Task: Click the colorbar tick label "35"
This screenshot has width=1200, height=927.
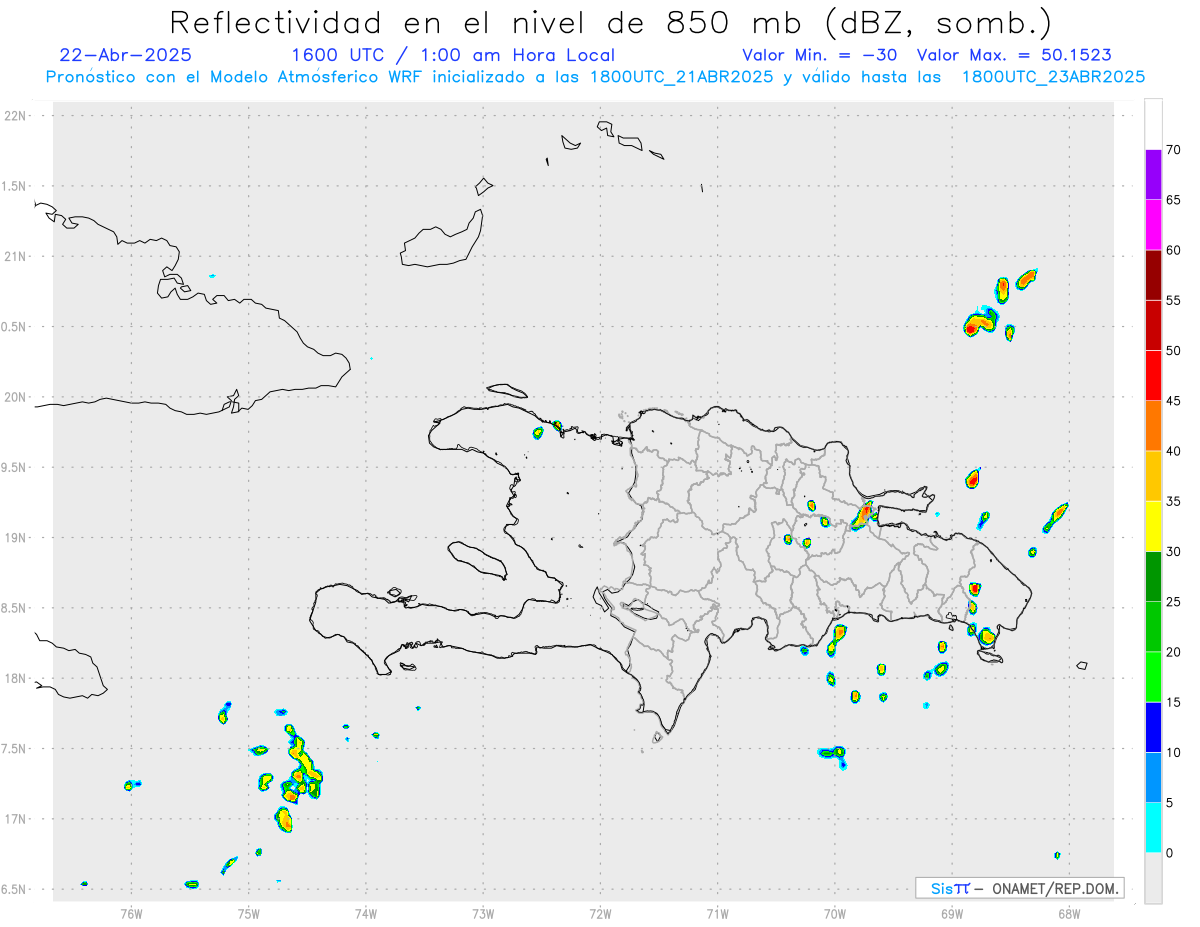Action: [1175, 501]
